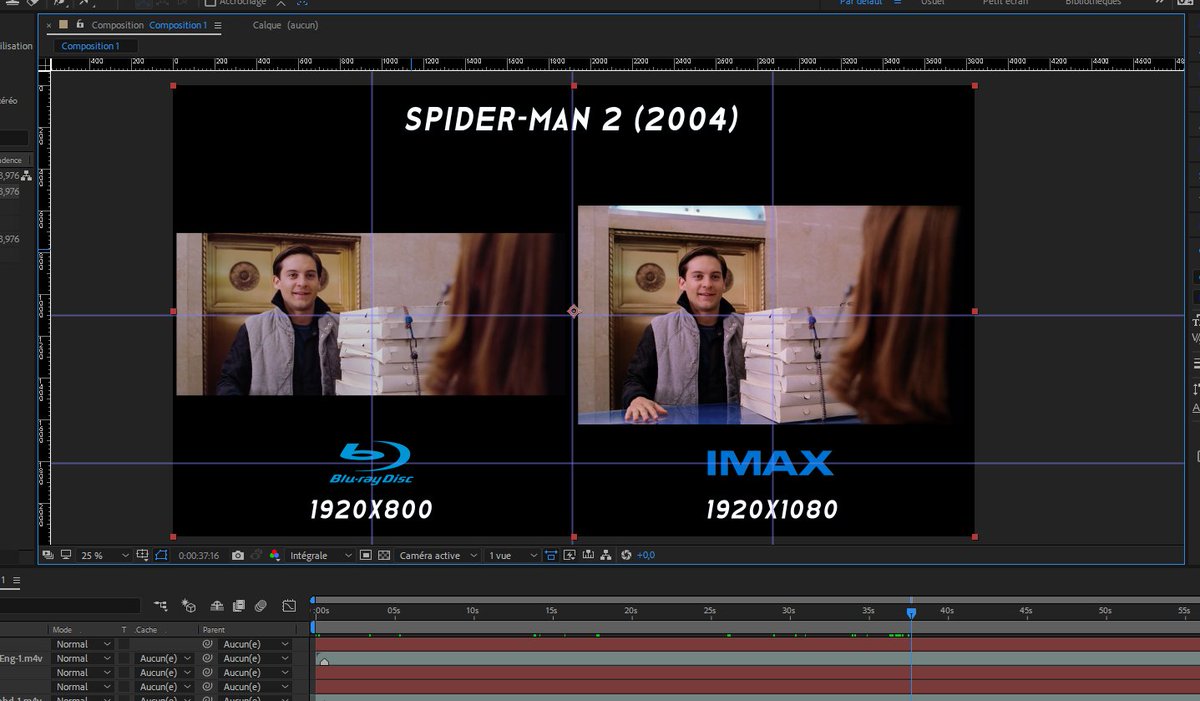This screenshot has height=701, width=1200.
Task: Toggle pixel aspect ratio correction icon
Action: coord(550,555)
